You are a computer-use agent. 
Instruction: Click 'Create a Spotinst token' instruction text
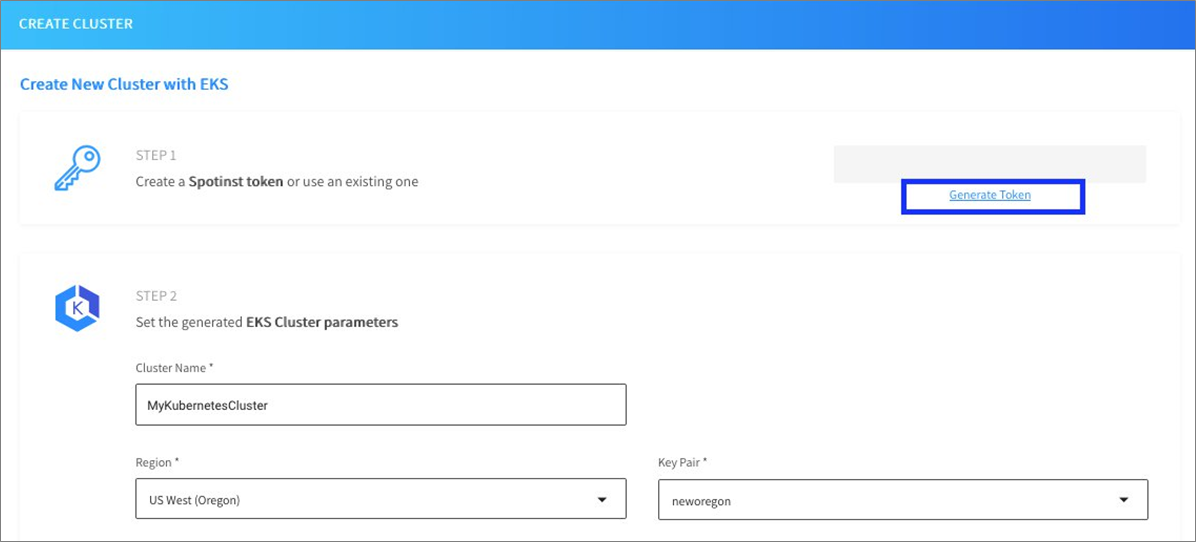point(277,182)
